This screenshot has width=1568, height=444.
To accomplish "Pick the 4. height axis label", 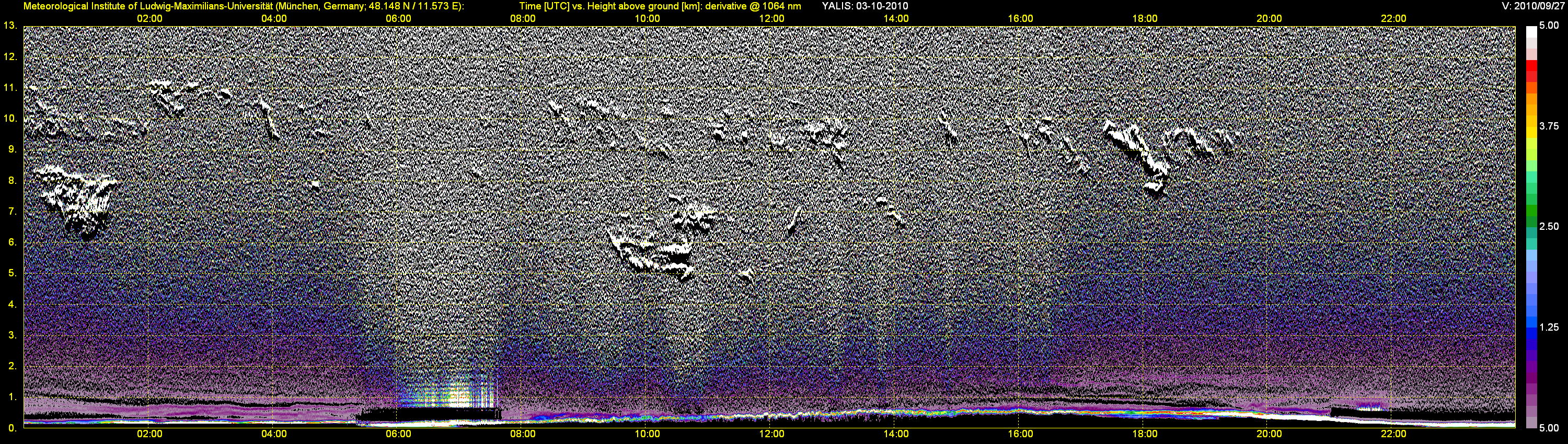I will (x=11, y=304).
